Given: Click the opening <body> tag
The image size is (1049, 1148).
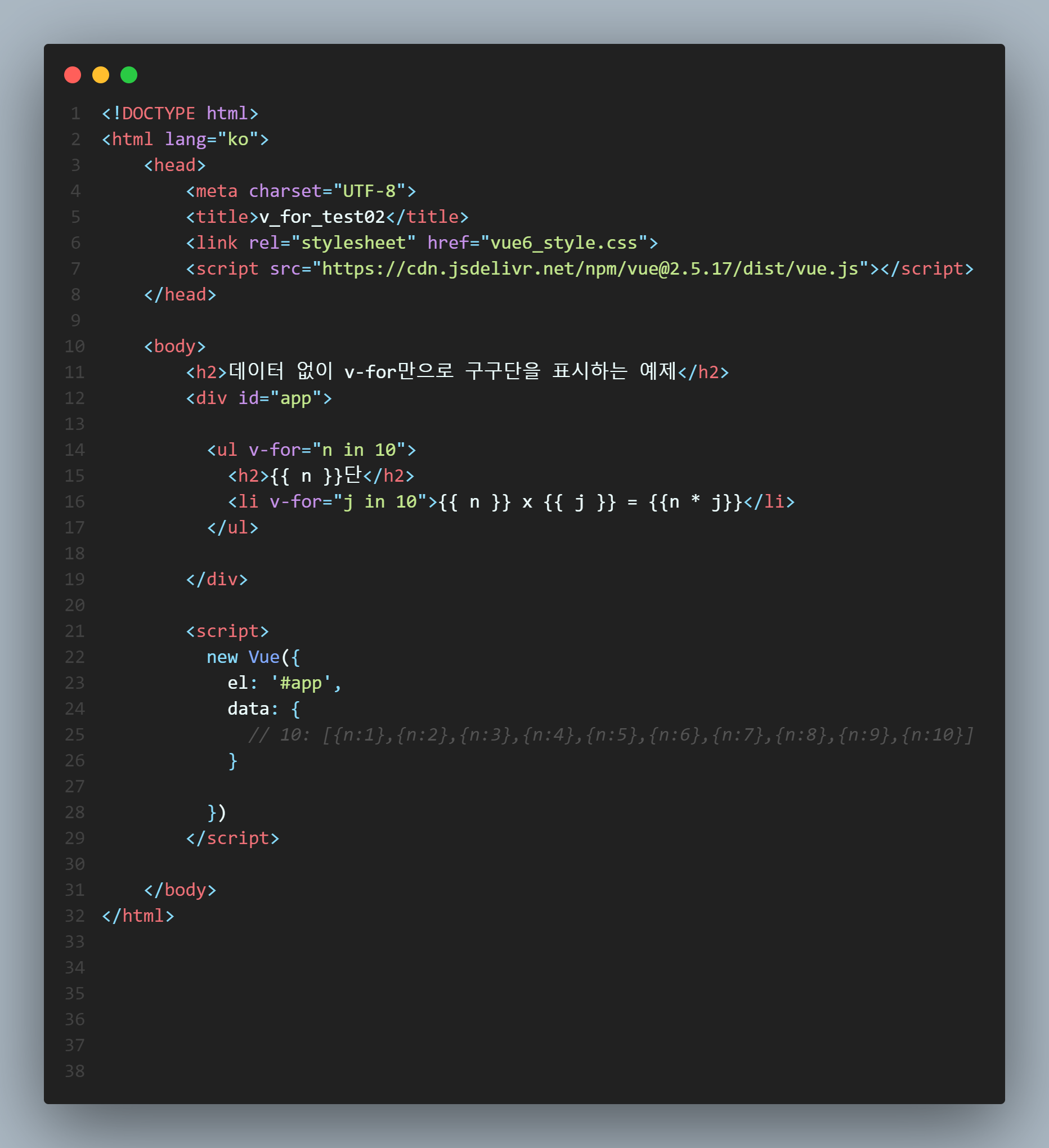Looking at the screenshot, I should [175, 347].
